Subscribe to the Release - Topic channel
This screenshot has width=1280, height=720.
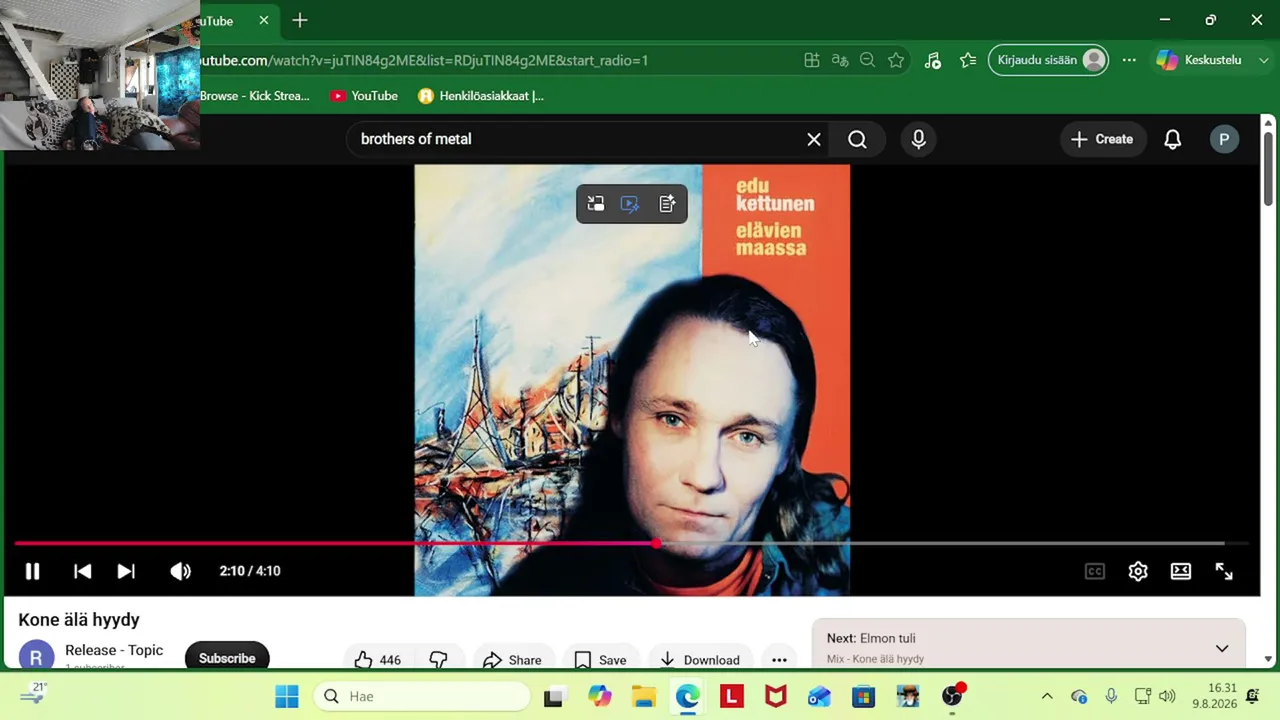pos(227,657)
